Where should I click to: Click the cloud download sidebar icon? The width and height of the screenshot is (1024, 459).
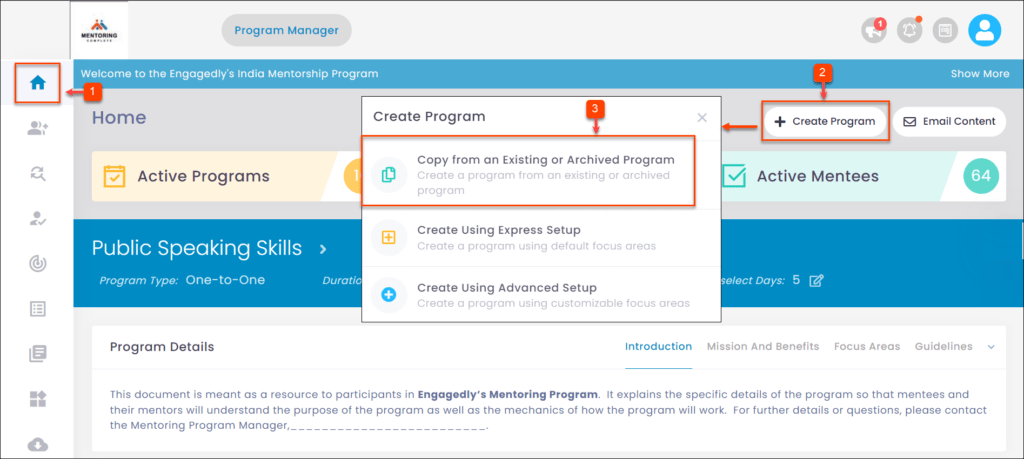[37, 445]
